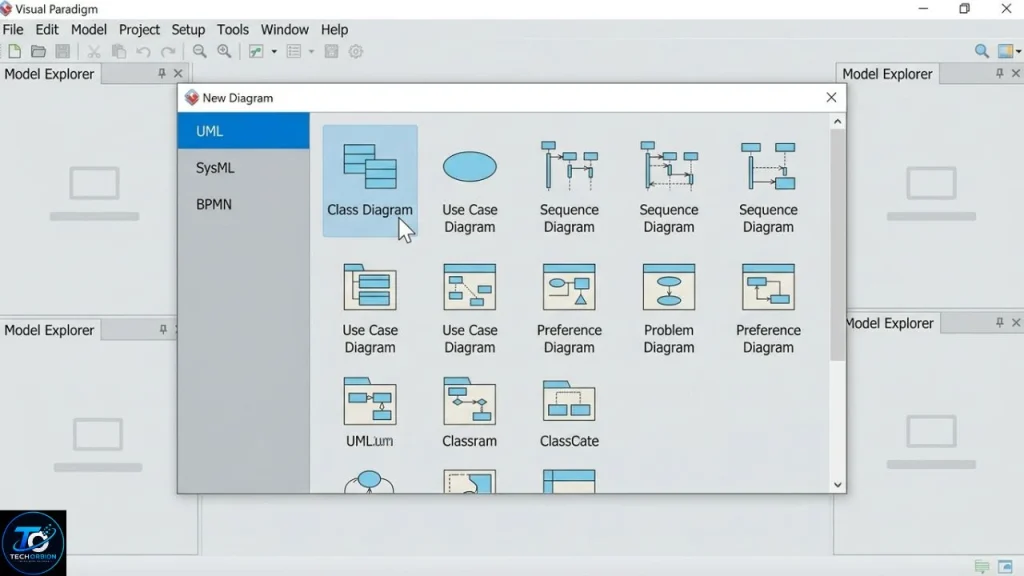The height and width of the screenshot is (576, 1024).
Task: Minimize the Visual Paradigm window
Action: [x=923, y=8]
